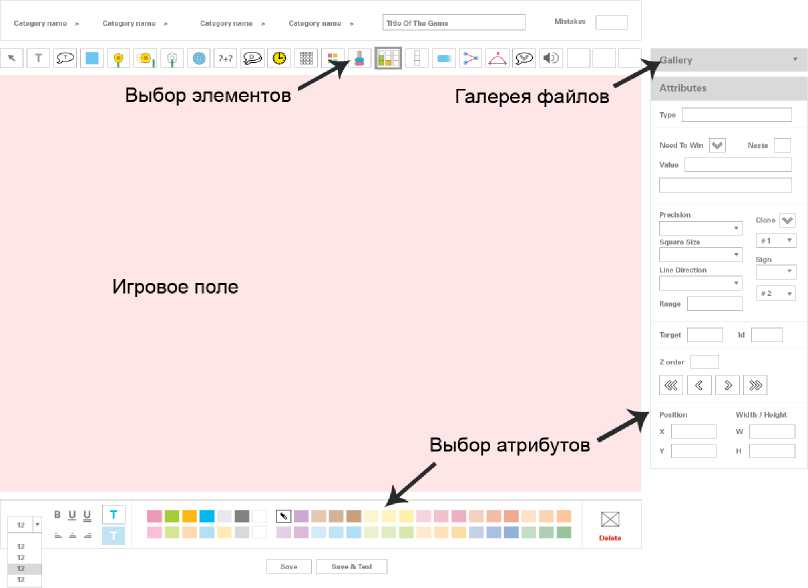Select the bar chart table tool

[x=388, y=58]
